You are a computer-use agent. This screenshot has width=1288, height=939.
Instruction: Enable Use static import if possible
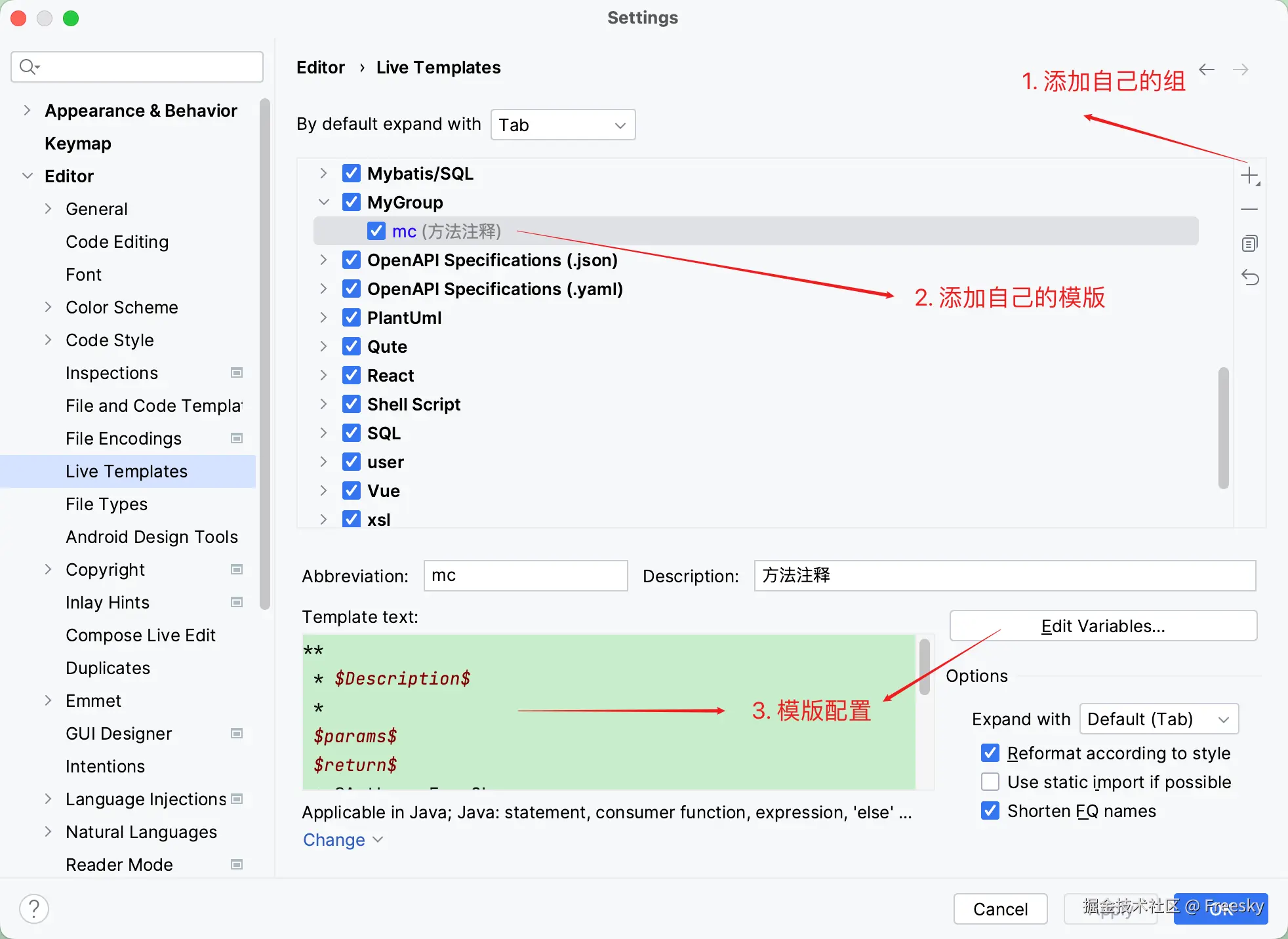990,782
